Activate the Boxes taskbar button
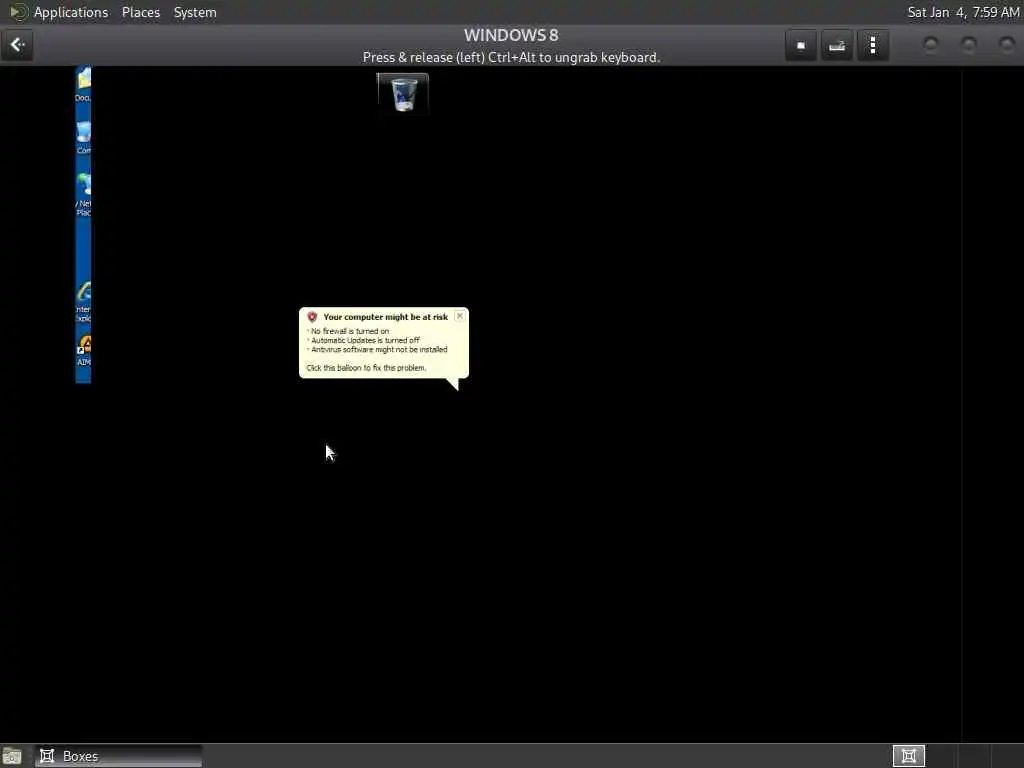Screen dimensions: 1024x768 119,756
